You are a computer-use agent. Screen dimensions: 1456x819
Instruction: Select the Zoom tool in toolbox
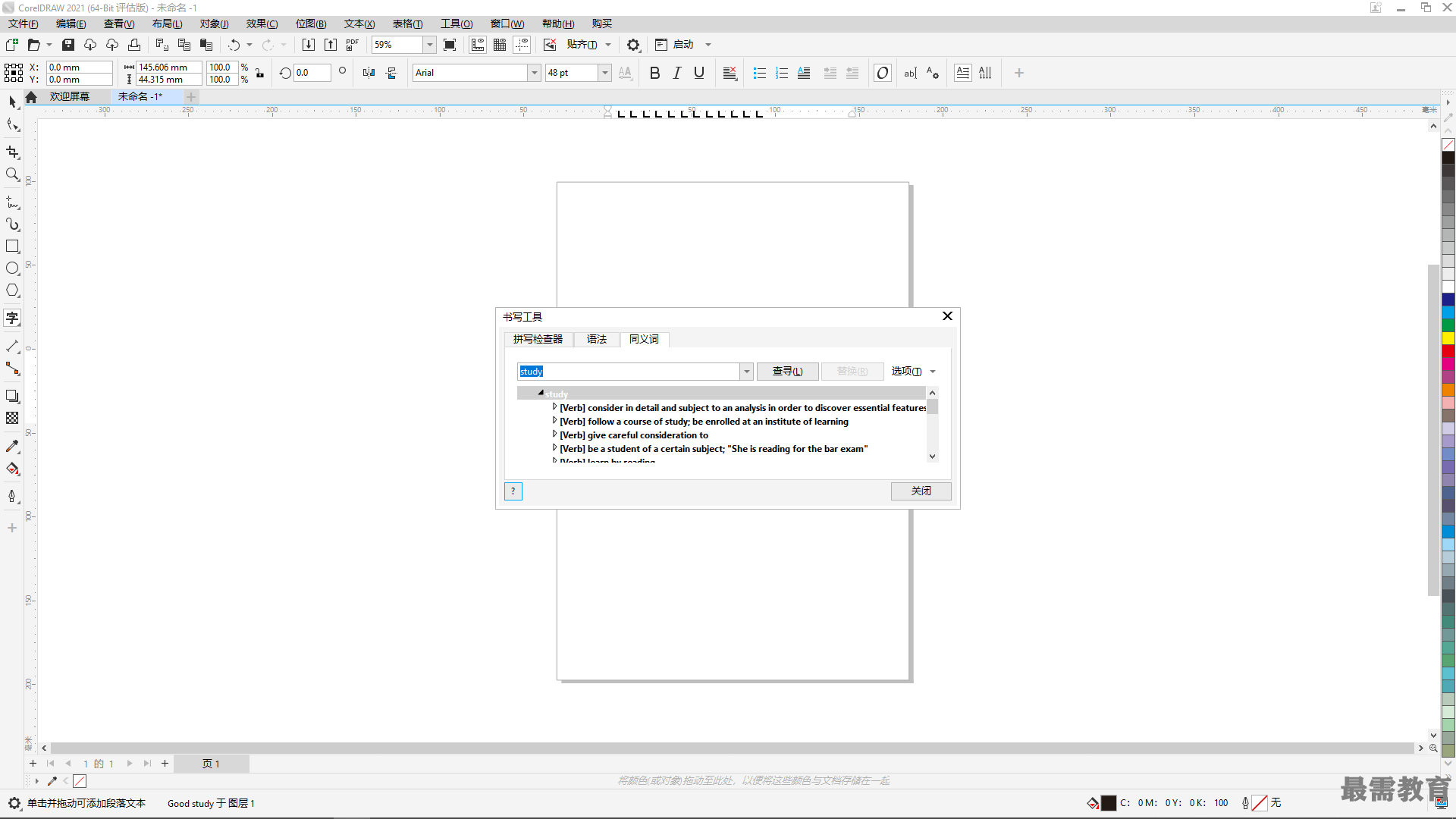(x=12, y=174)
